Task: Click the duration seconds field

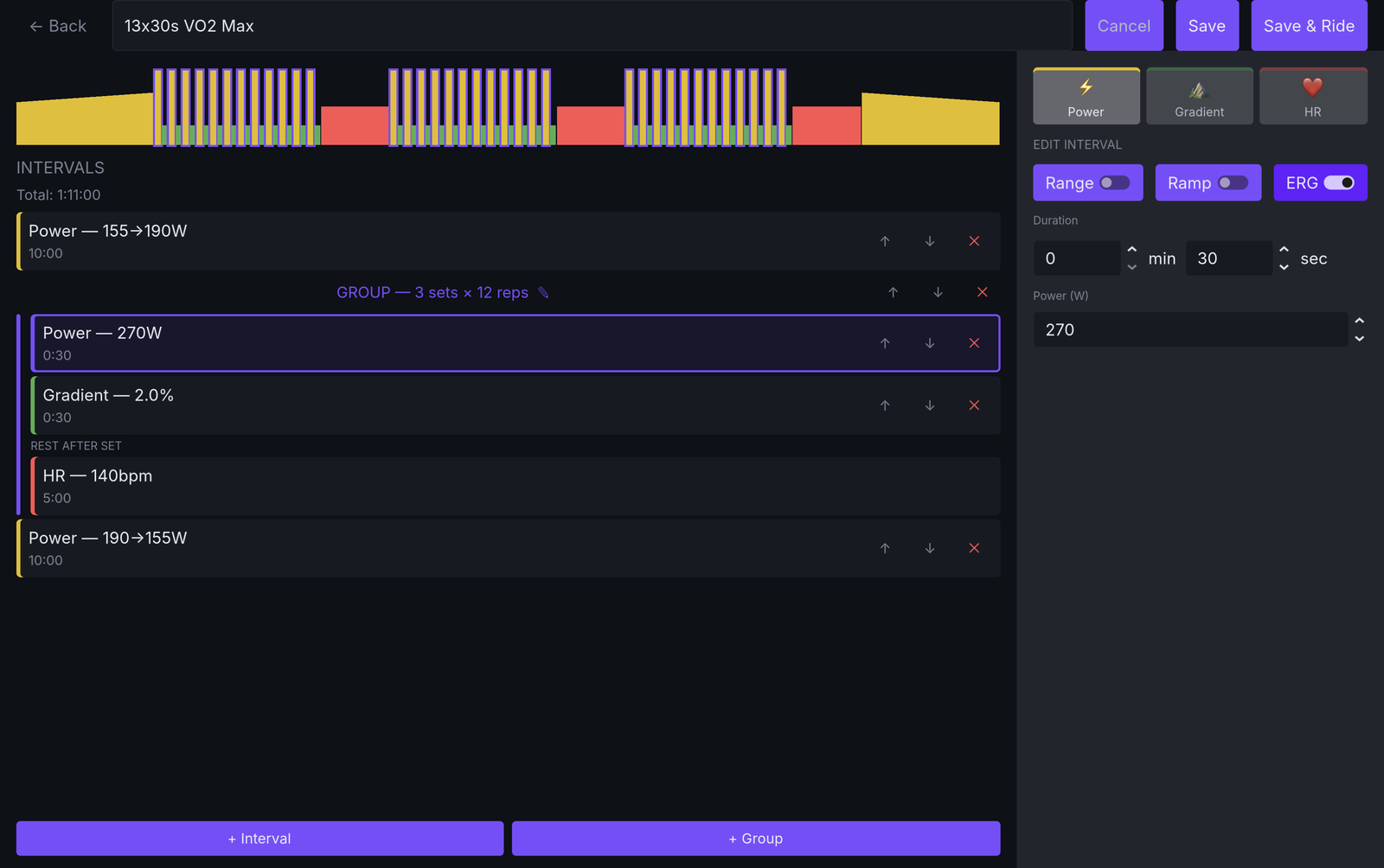Action: (1229, 258)
